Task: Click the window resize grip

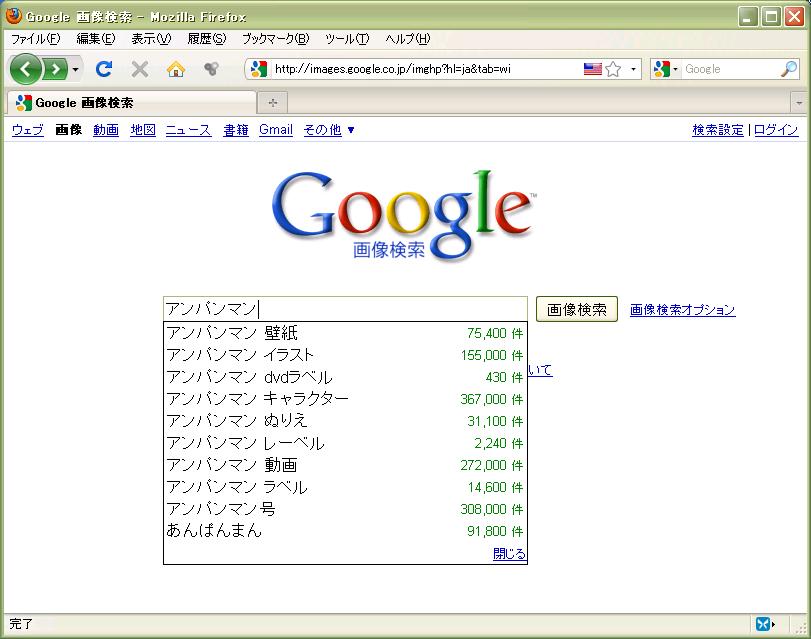Action: (801, 628)
